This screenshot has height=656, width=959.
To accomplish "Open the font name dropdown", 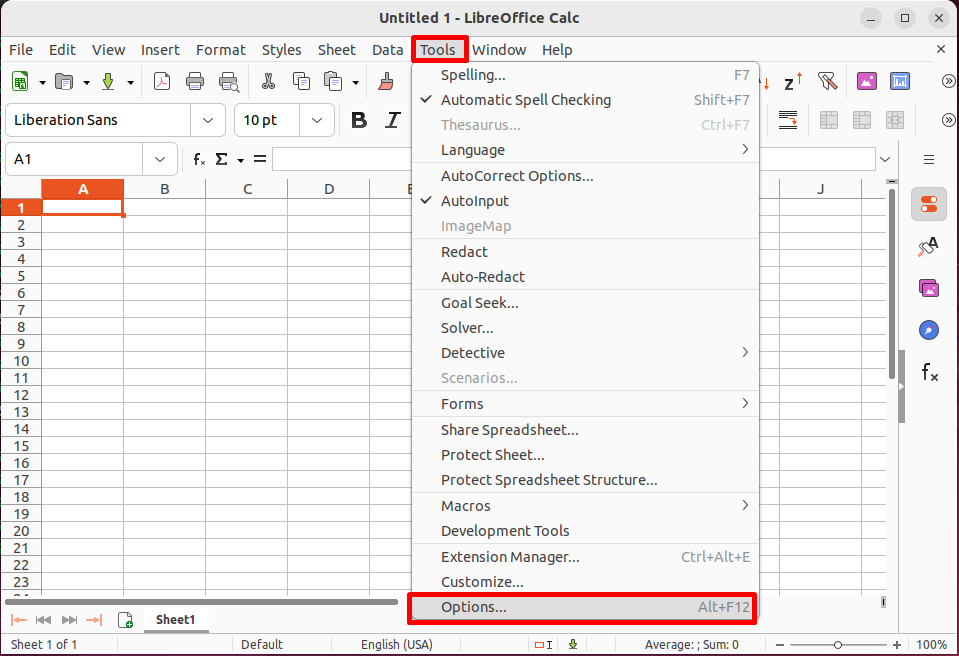I will [x=208, y=120].
